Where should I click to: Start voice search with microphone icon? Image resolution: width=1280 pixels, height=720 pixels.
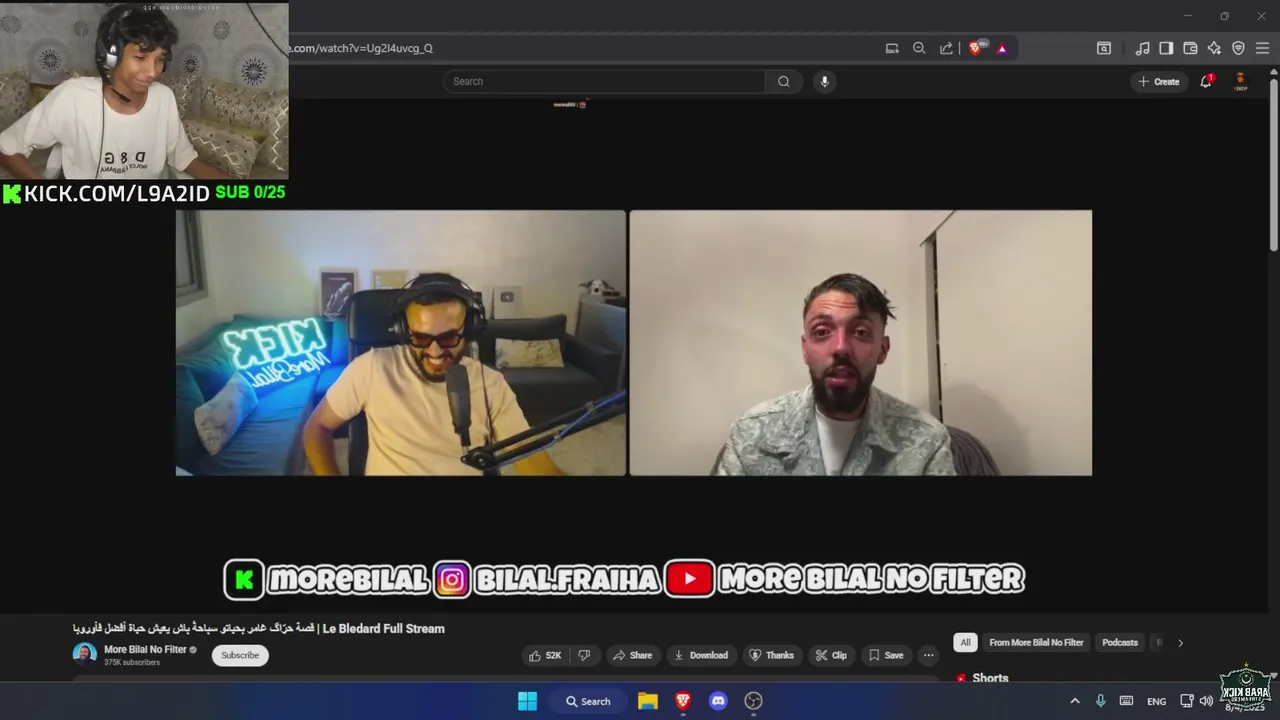coord(824,82)
